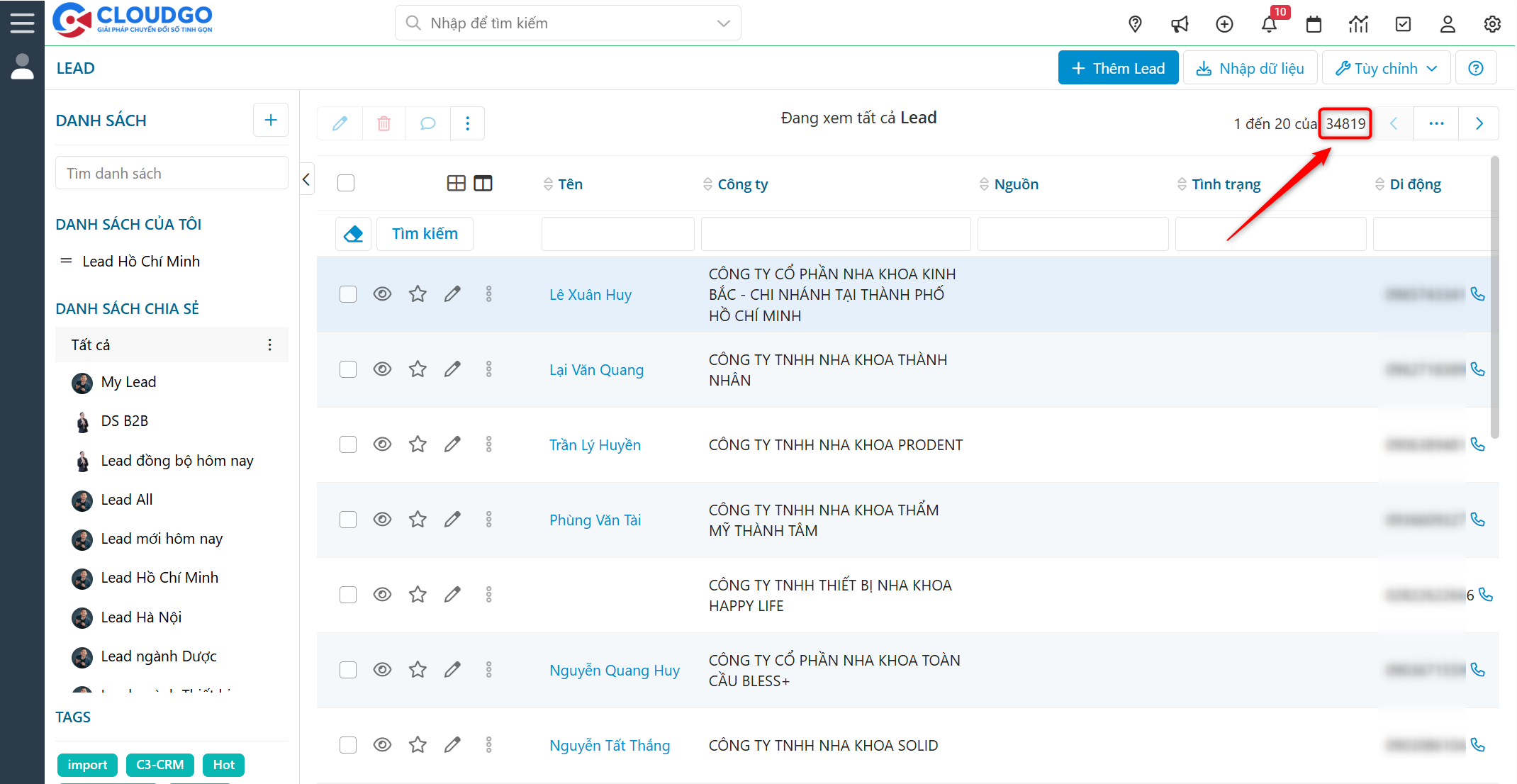This screenshot has width=1517, height=784.
Task: Star the Lê Xuân Huy lead
Action: coord(418,294)
